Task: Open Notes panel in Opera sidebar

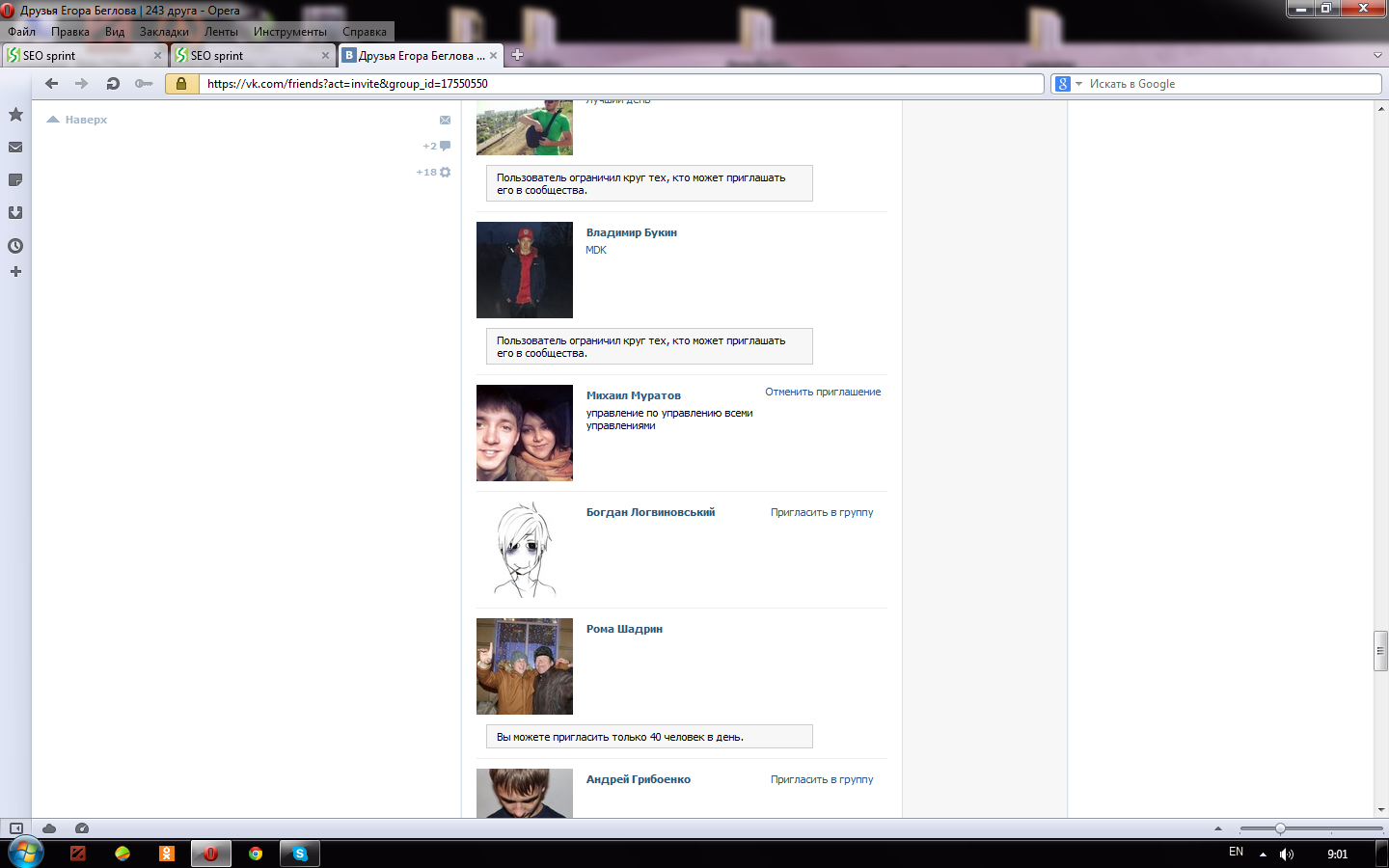Action: click(15, 180)
